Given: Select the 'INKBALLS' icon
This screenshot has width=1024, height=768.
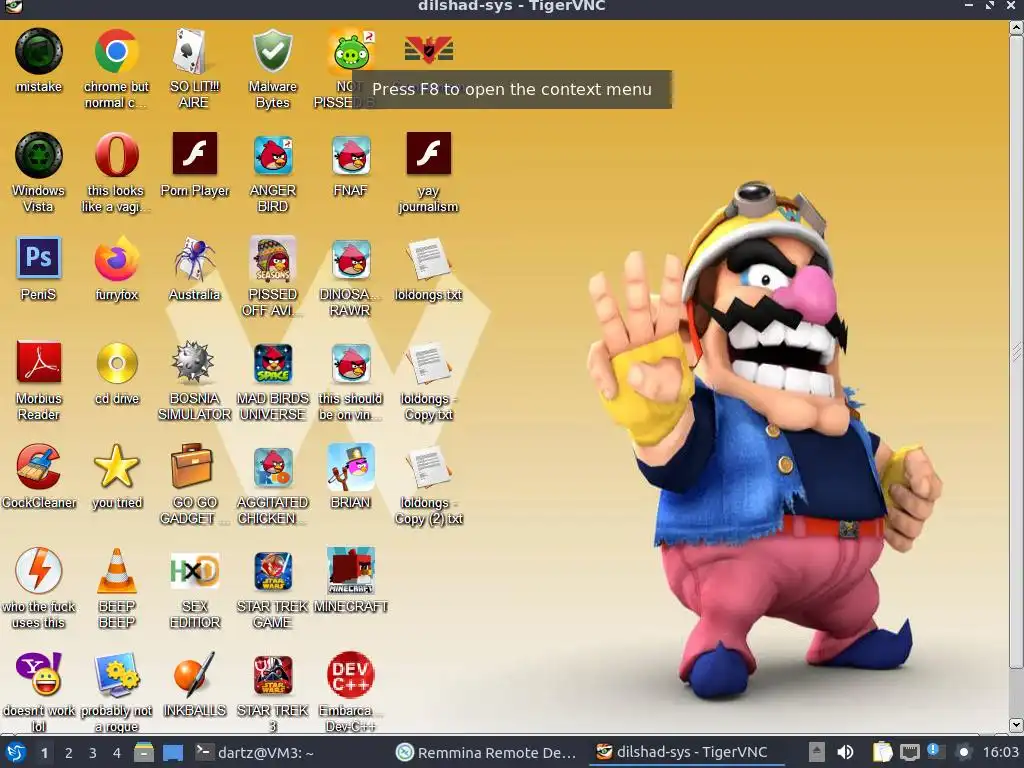Looking at the screenshot, I should [x=194, y=674].
